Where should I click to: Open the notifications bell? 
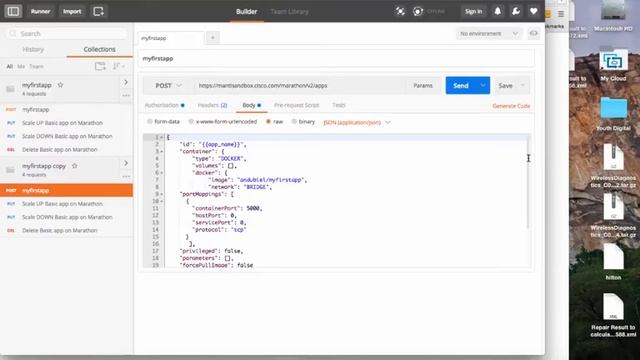click(x=498, y=11)
